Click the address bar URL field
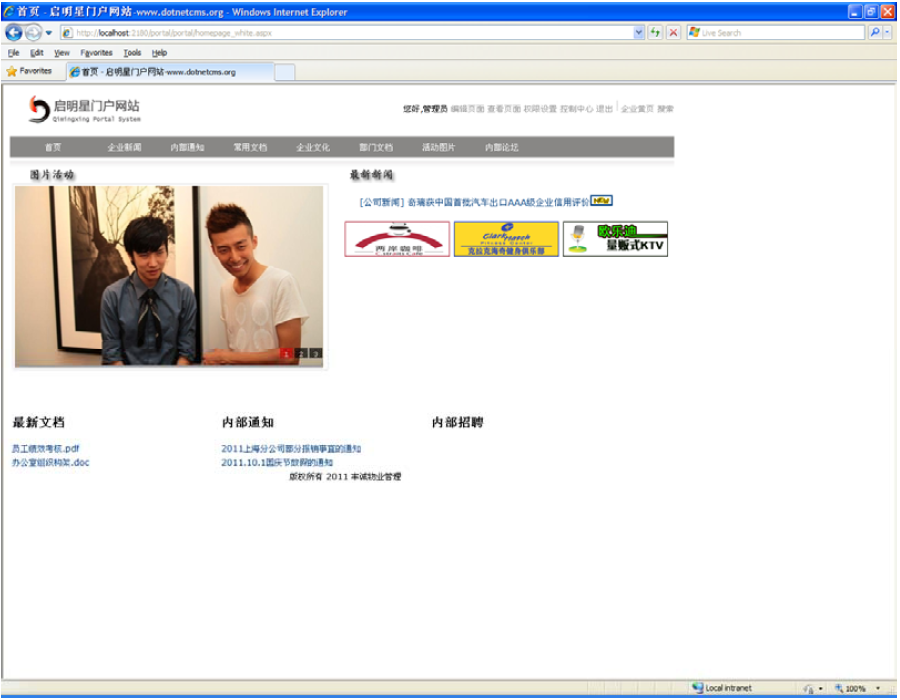The height and width of the screenshot is (700, 900). click(x=346, y=33)
